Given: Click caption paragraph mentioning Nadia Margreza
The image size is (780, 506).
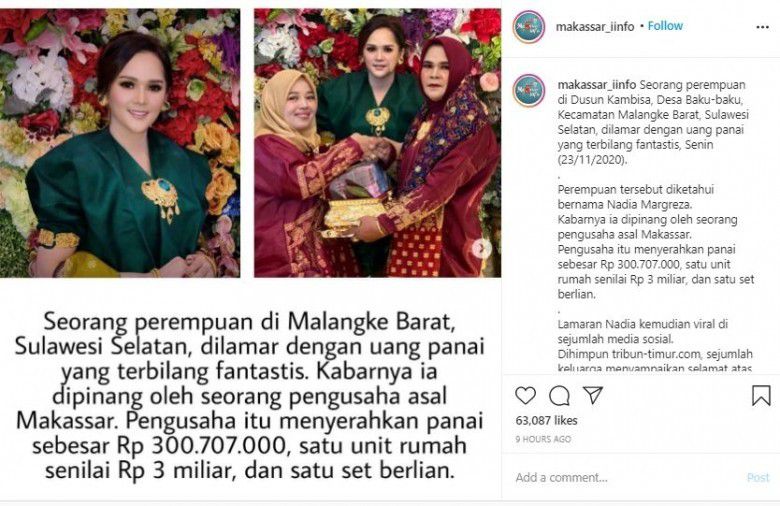Looking at the screenshot, I should tap(656, 242).
